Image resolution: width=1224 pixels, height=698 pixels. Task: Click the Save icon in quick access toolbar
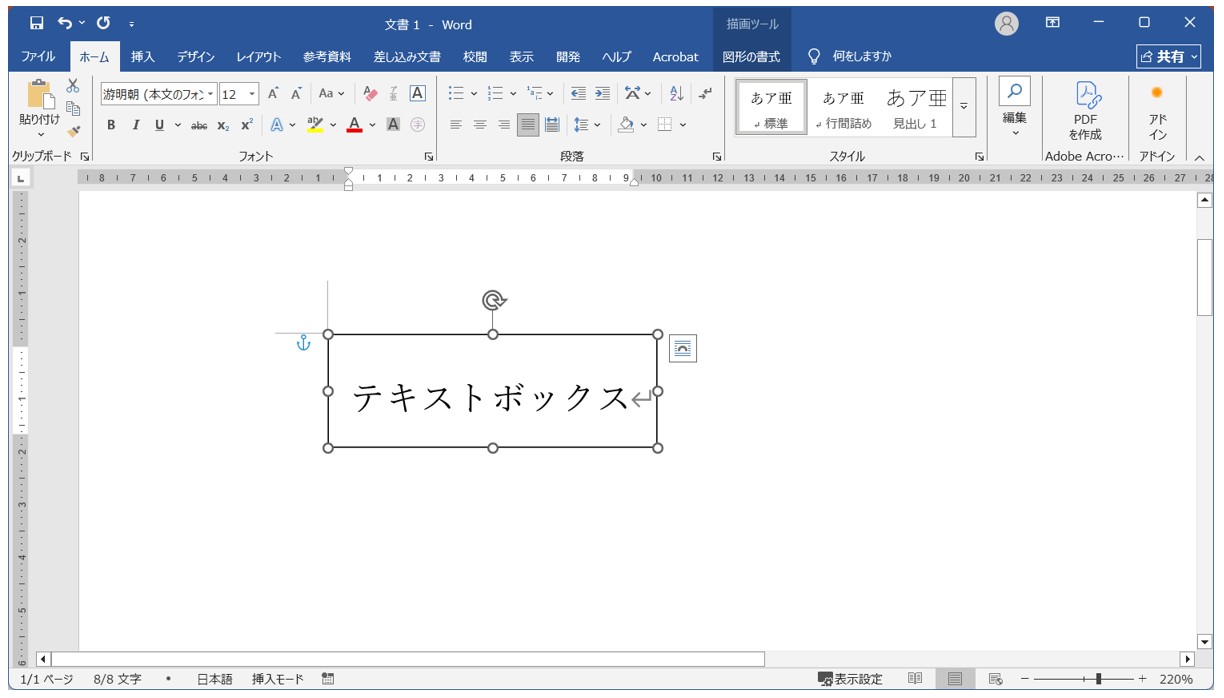pyautogui.click(x=36, y=23)
